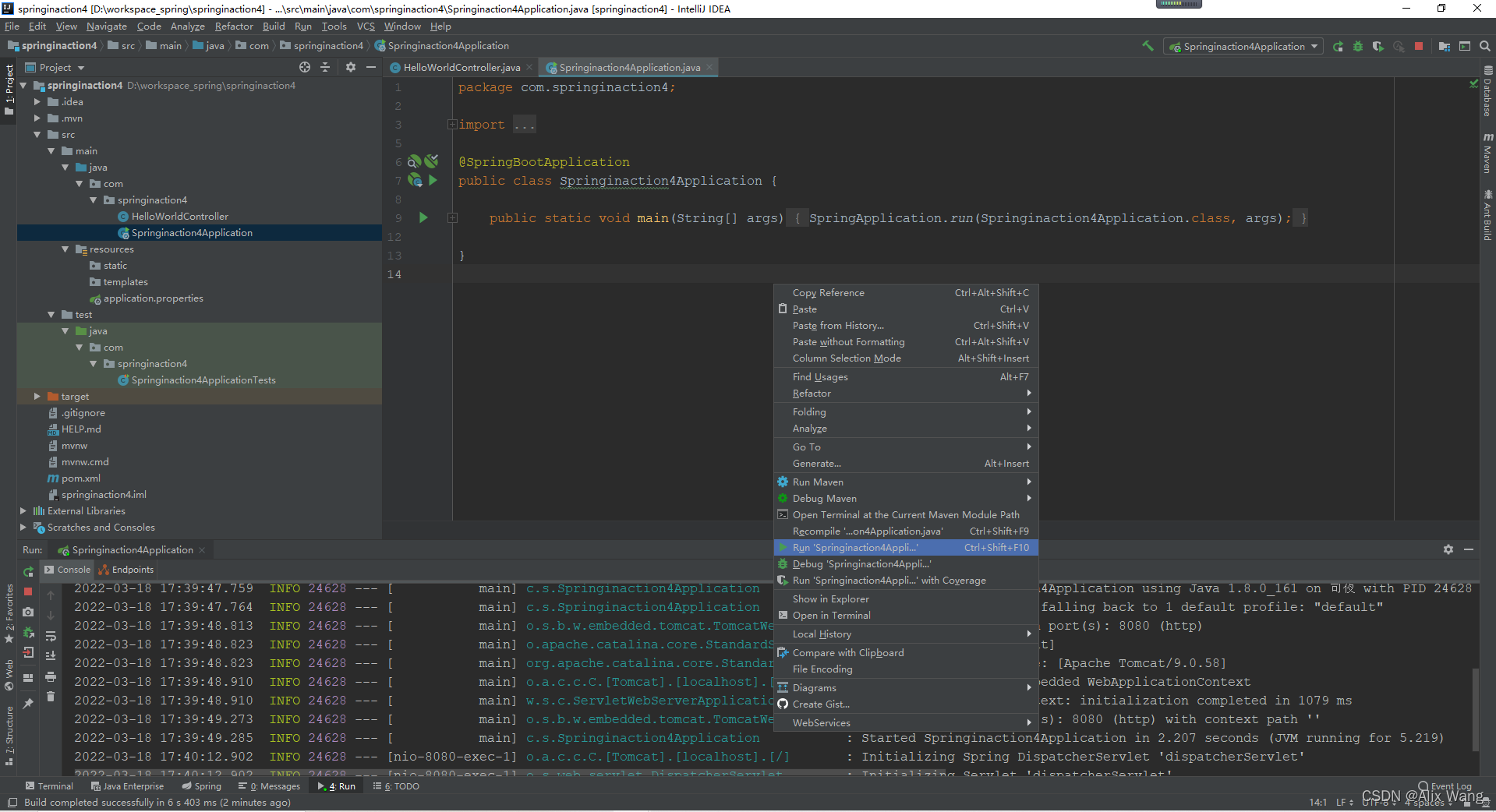The height and width of the screenshot is (812, 1496).
Task: Click the pin tab icon in Run panel
Action: 28,703
